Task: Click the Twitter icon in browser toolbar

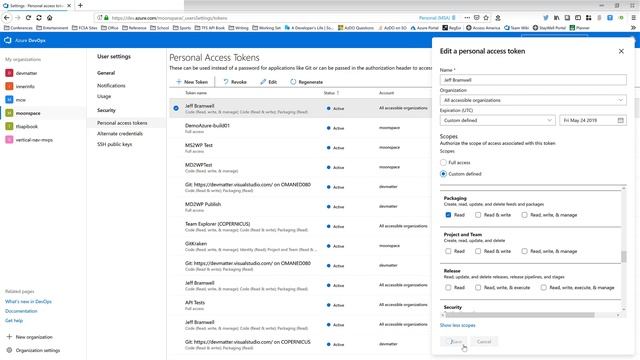Action: coord(546,18)
